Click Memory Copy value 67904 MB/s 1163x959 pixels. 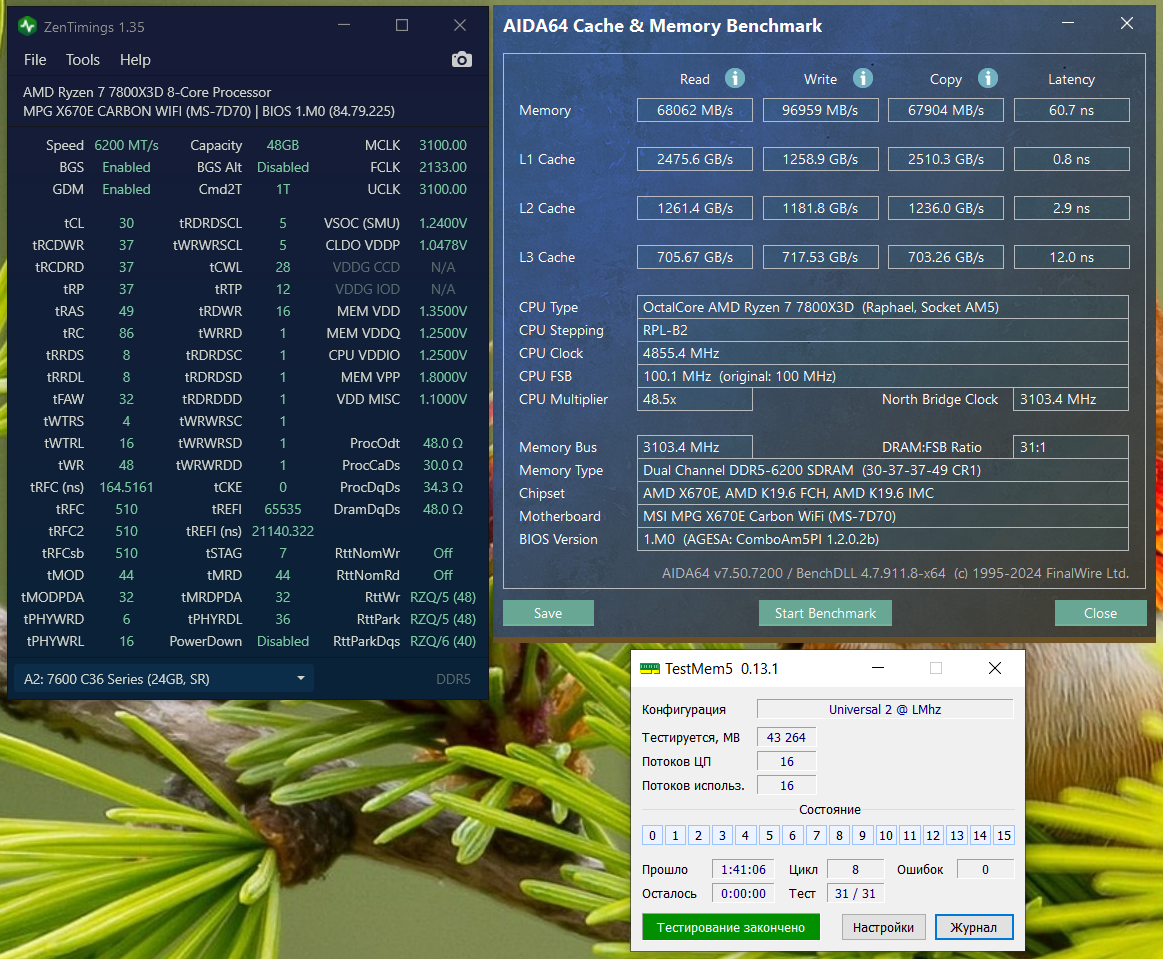tap(946, 110)
